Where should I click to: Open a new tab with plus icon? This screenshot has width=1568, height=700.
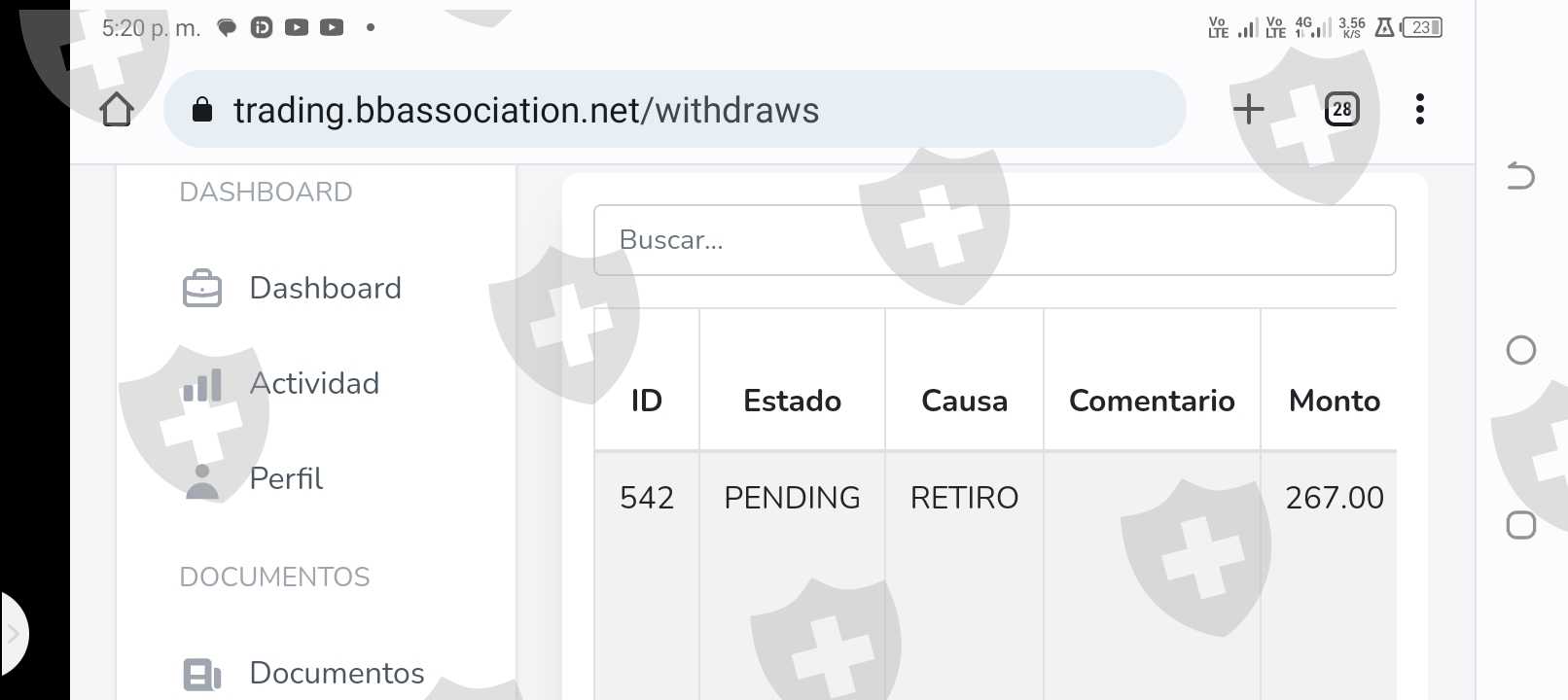pyautogui.click(x=1248, y=109)
